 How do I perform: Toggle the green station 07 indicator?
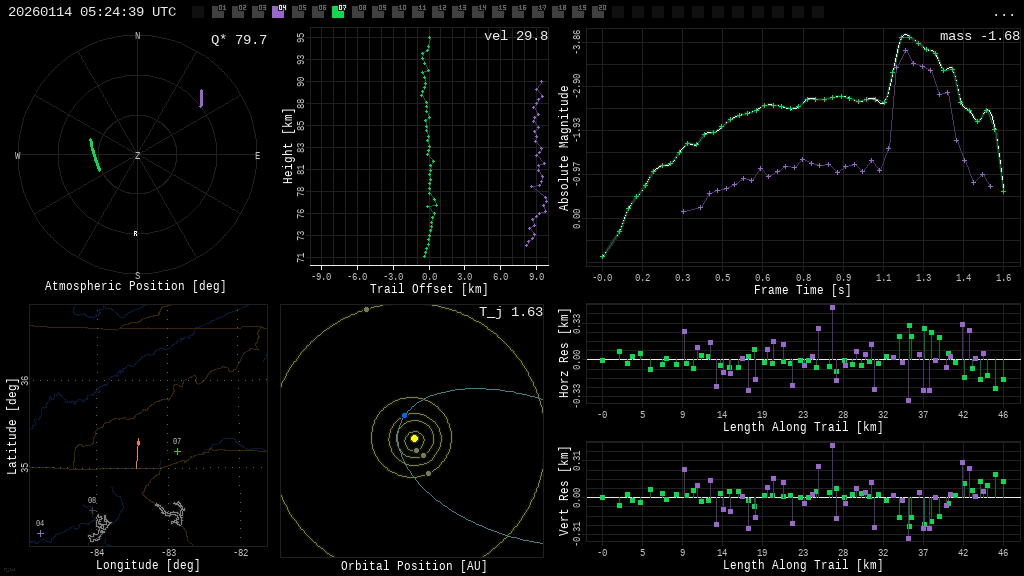click(338, 12)
